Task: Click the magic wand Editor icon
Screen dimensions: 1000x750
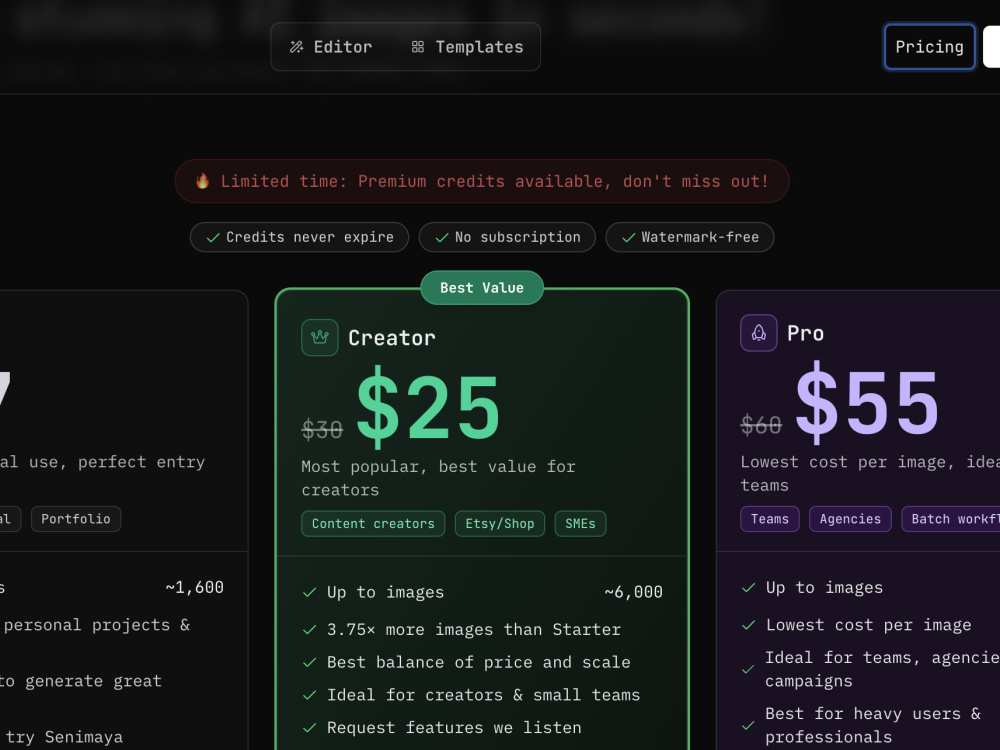Action: 296,47
